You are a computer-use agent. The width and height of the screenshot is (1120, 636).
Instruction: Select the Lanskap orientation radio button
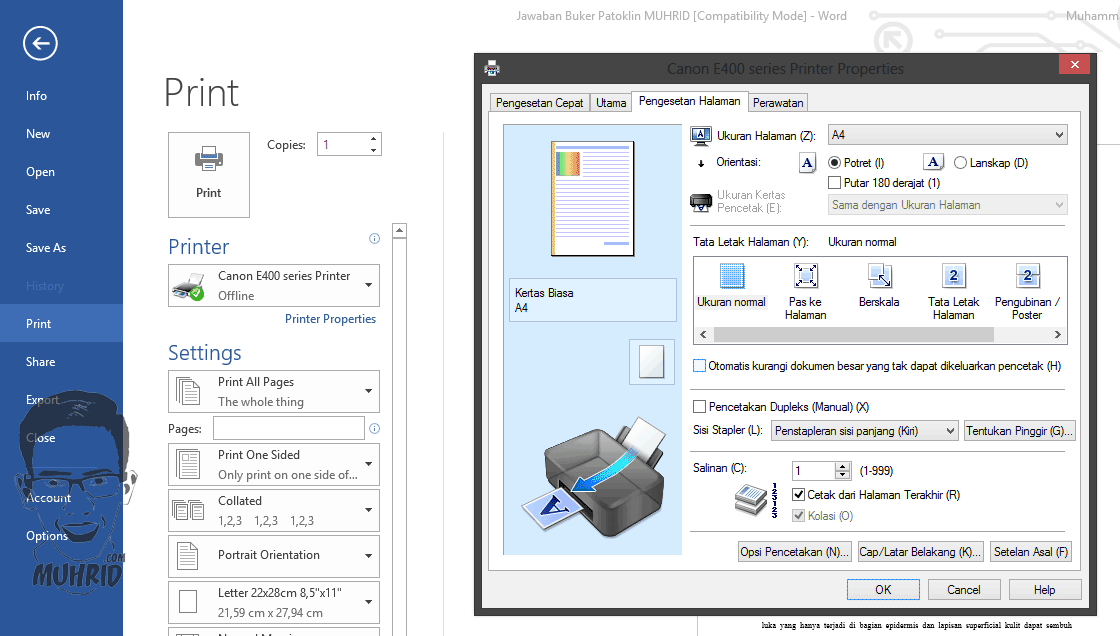pos(961,163)
